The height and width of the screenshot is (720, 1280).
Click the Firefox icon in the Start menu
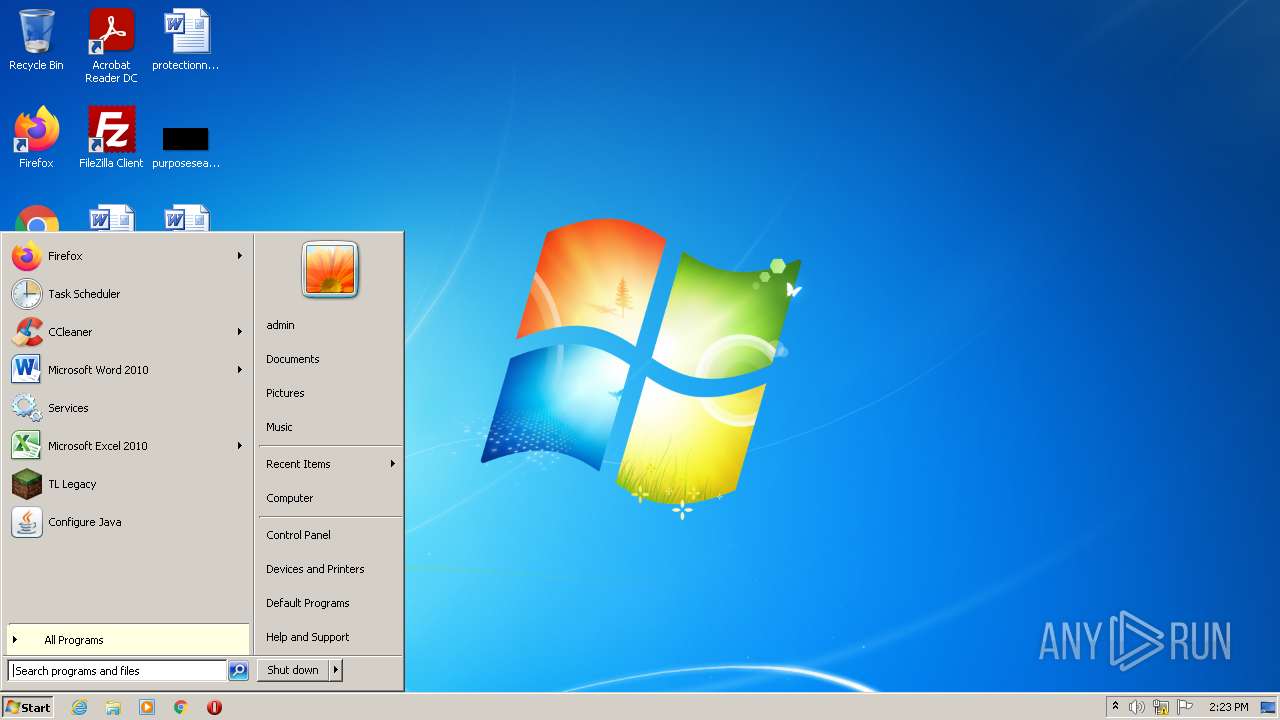pyautogui.click(x=27, y=256)
